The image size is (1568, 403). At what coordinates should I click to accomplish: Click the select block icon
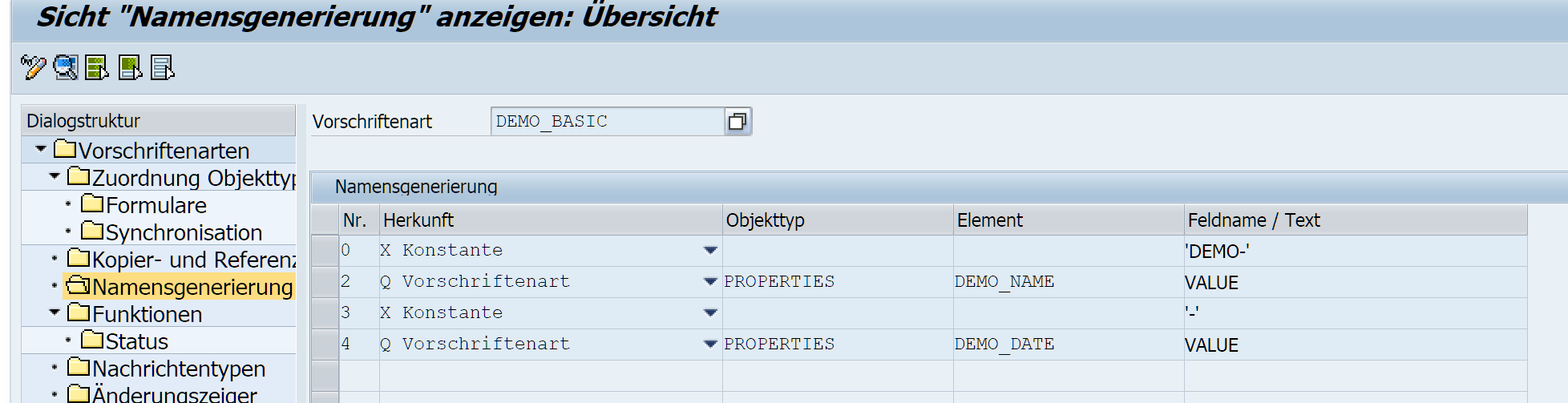click(130, 67)
